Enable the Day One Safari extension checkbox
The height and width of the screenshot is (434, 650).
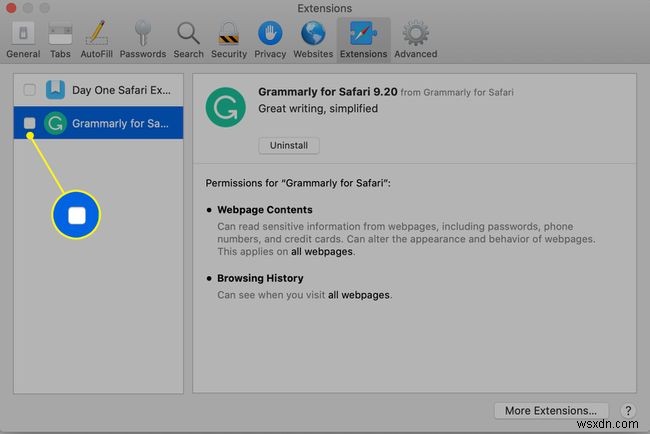29,90
